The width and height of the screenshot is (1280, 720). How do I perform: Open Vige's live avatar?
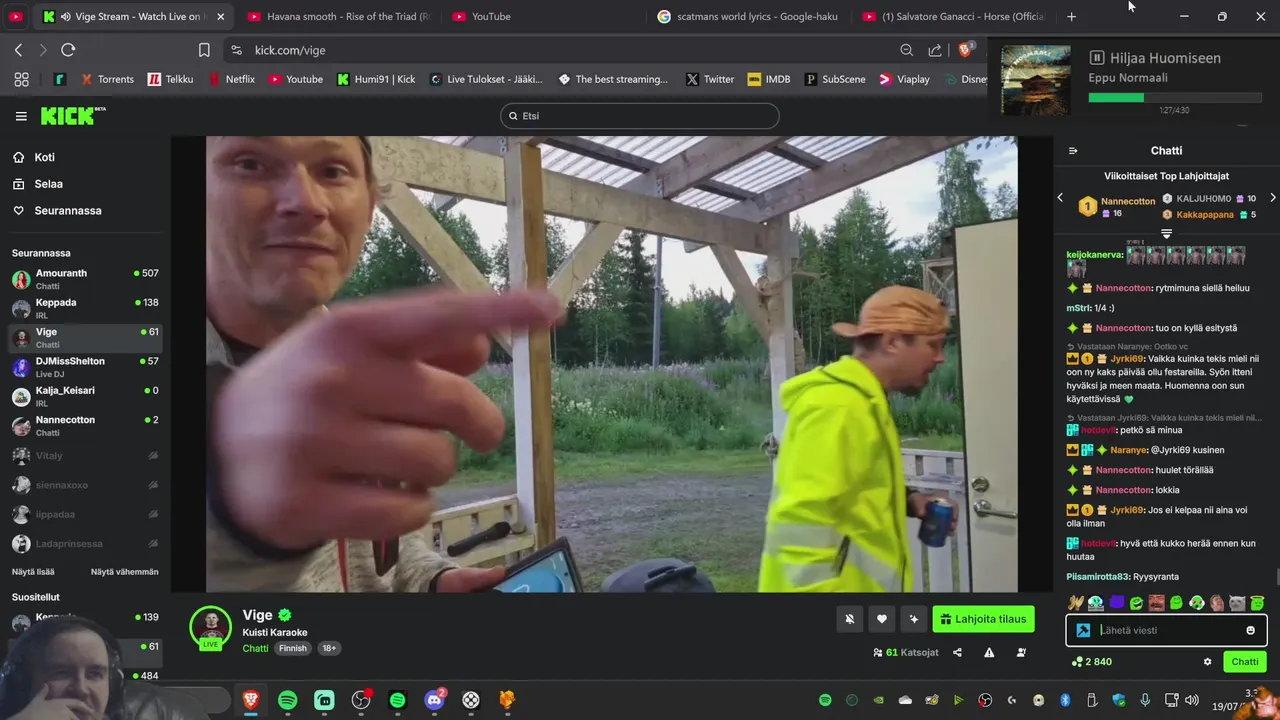pos(211,627)
